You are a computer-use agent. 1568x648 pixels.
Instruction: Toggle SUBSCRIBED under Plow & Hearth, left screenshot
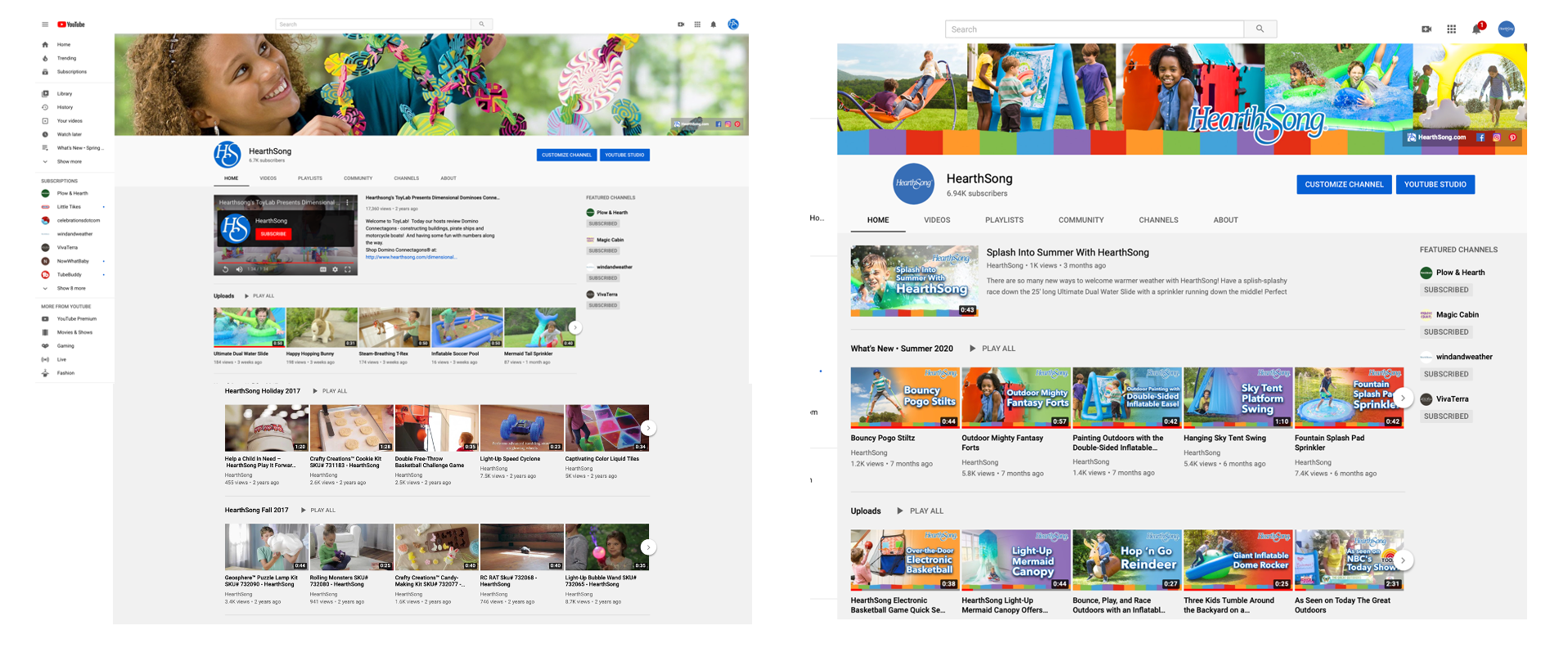(603, 223)
